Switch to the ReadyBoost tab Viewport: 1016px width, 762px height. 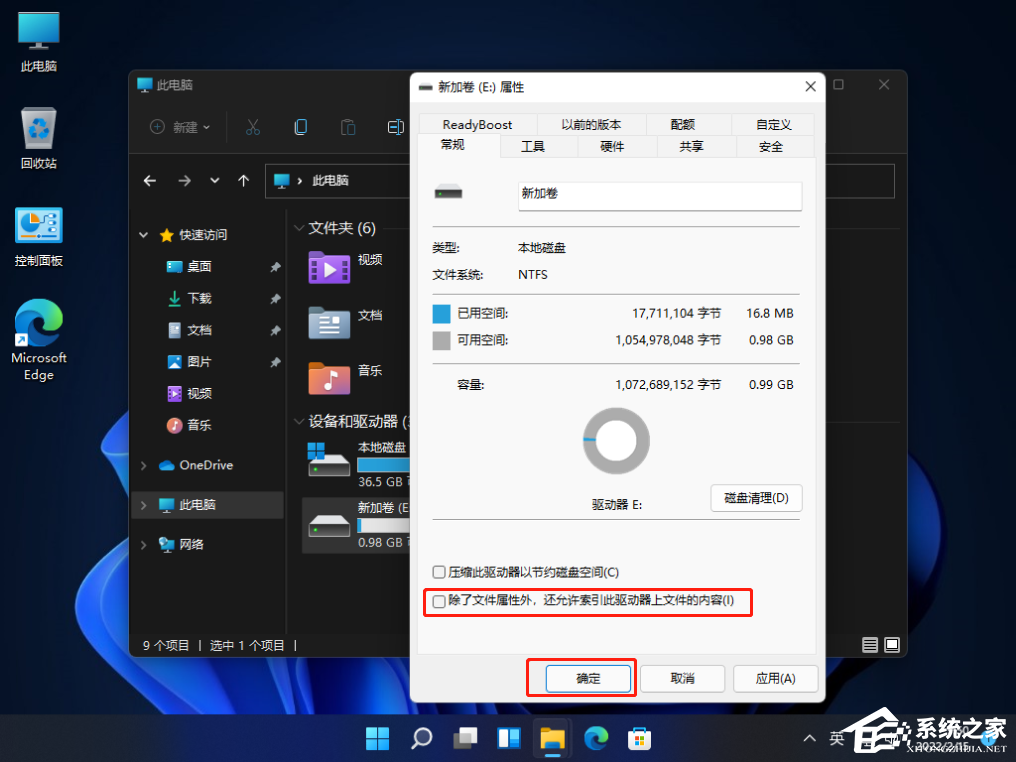coord(478,124)
